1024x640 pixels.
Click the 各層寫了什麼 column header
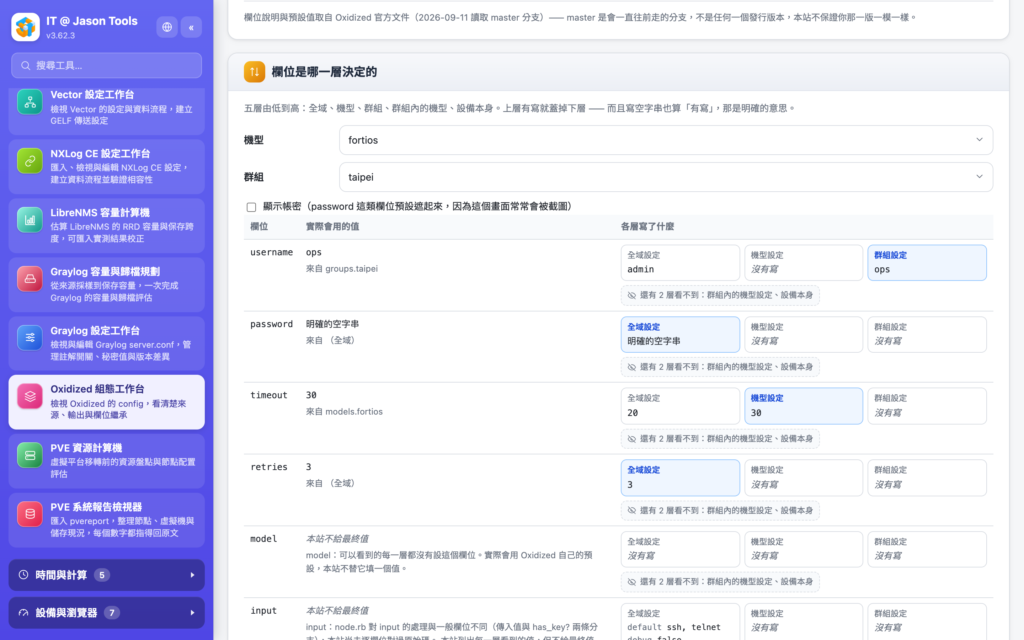point(647,227)
